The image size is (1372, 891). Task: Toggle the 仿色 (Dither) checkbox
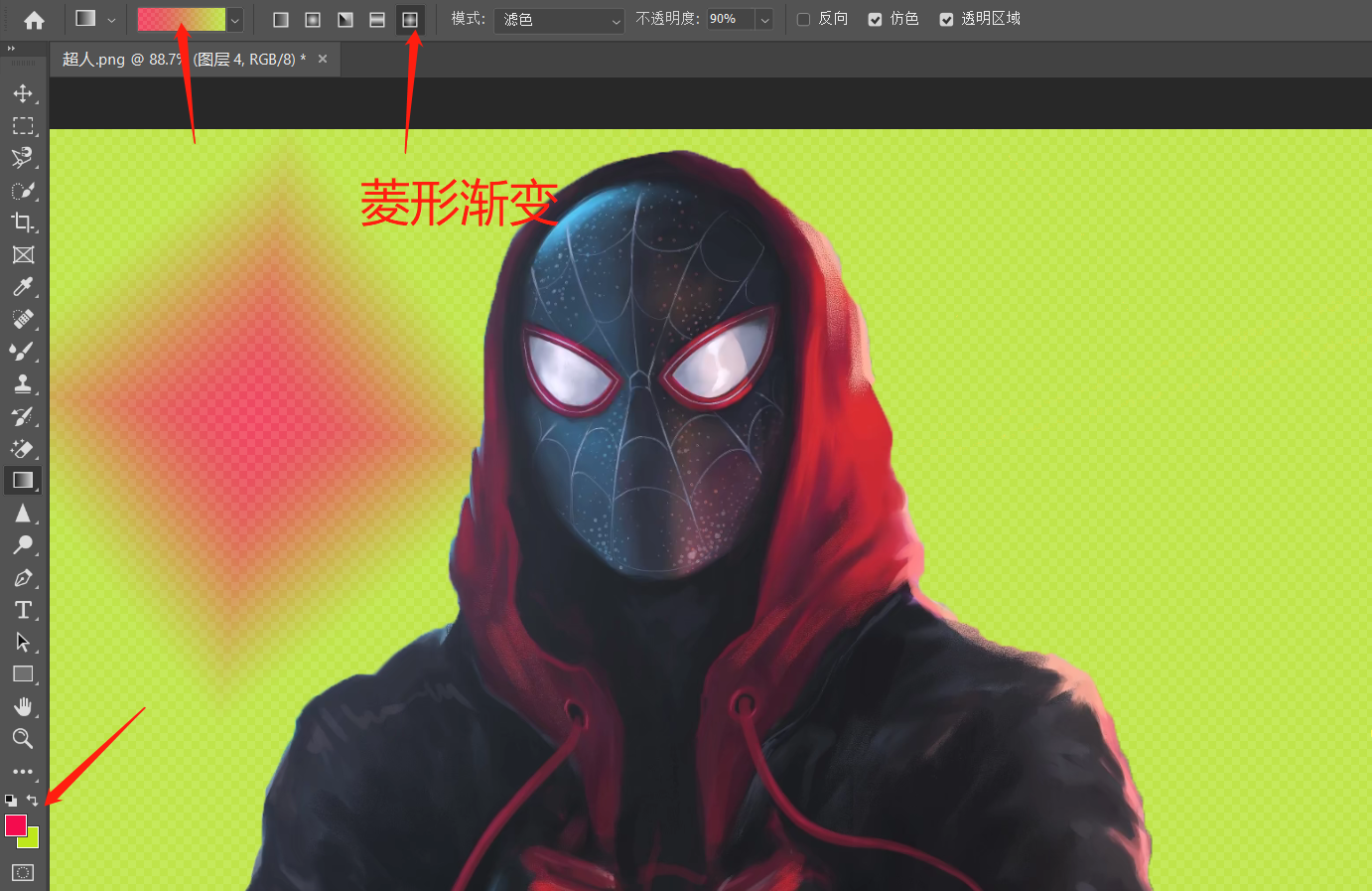[875, 19]
